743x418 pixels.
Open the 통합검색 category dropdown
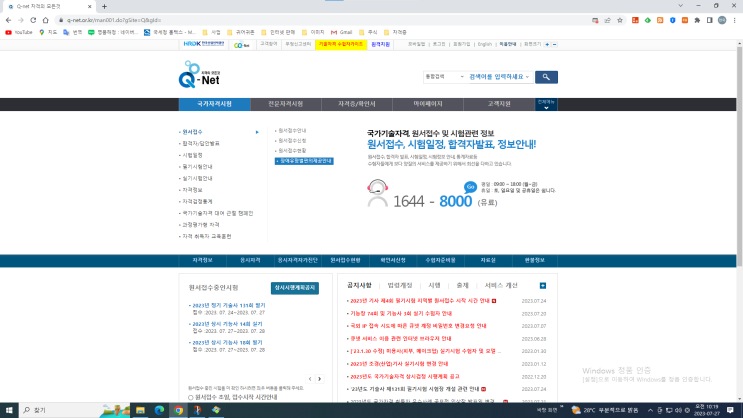coord(444,77)
